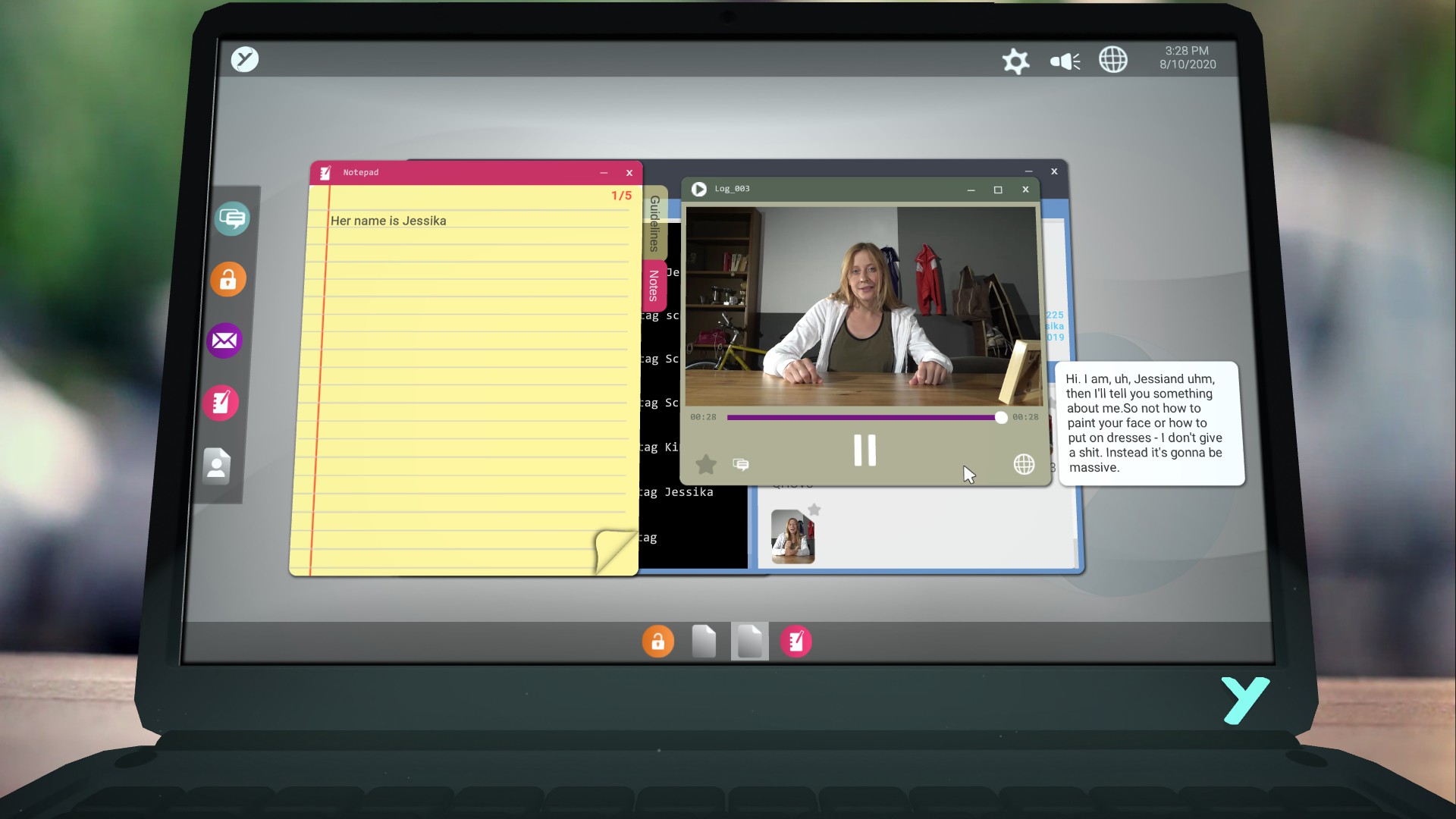The width and height of the screenshot is (1456, 819).
Task: Switch to the Notes tab
Action: (654, 285)
